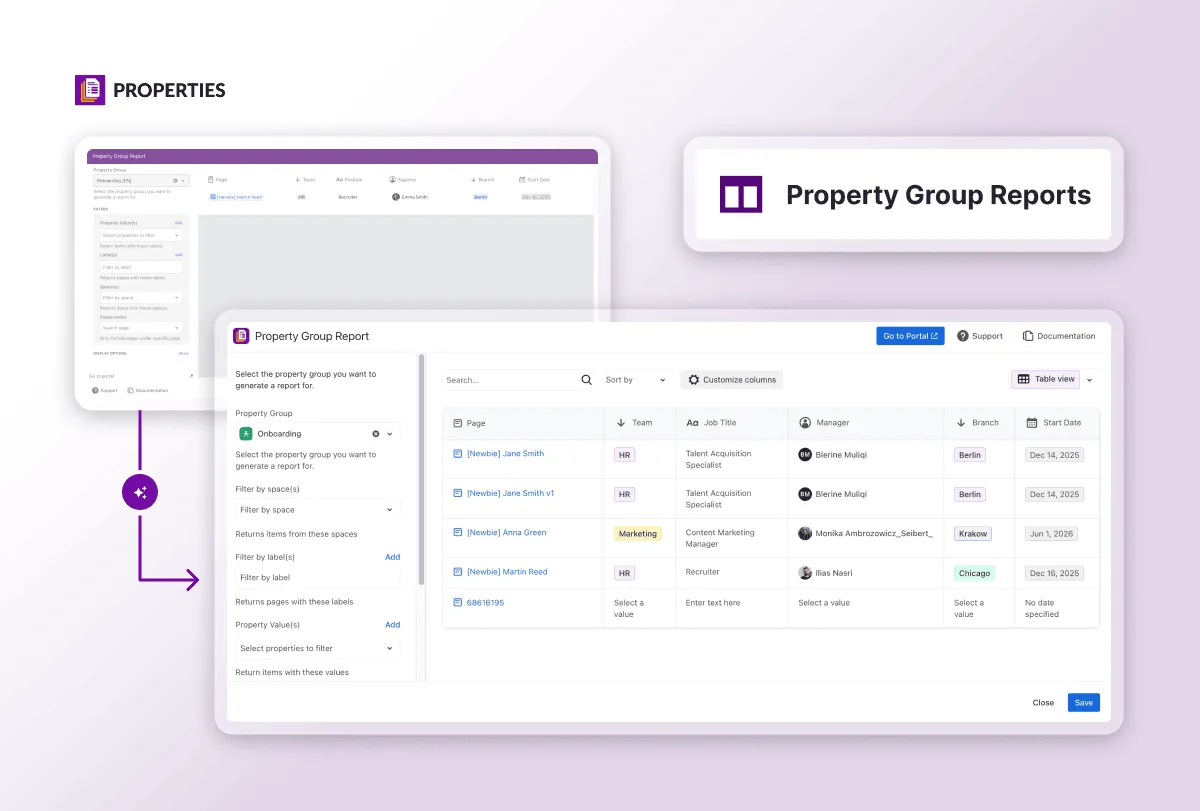Open Select properties to filter dropdown
1200x811 pixels.
tap(318, 648)
